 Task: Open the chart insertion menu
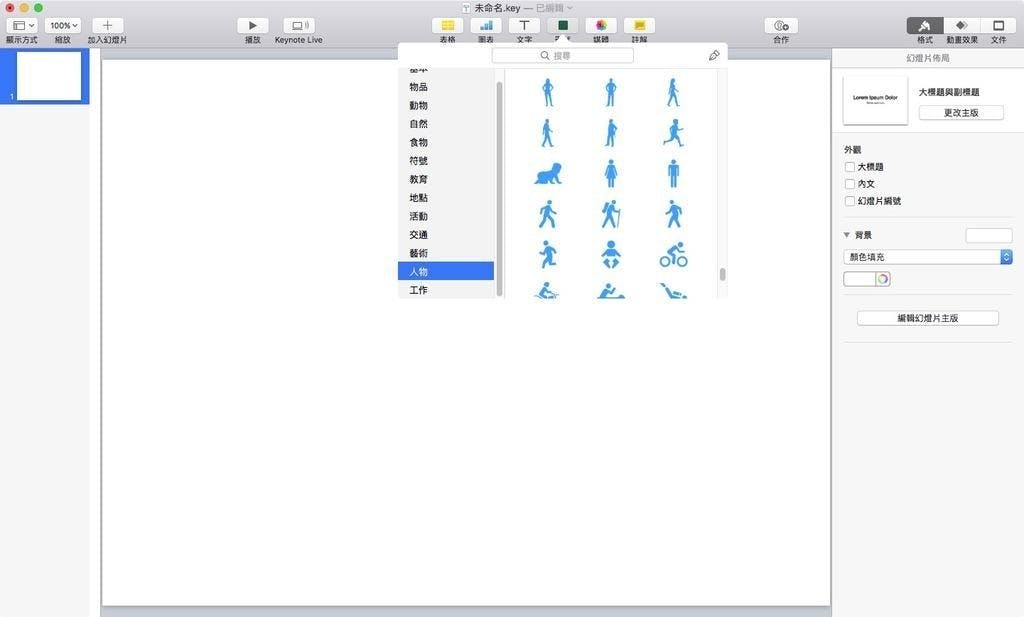[486, 26]
